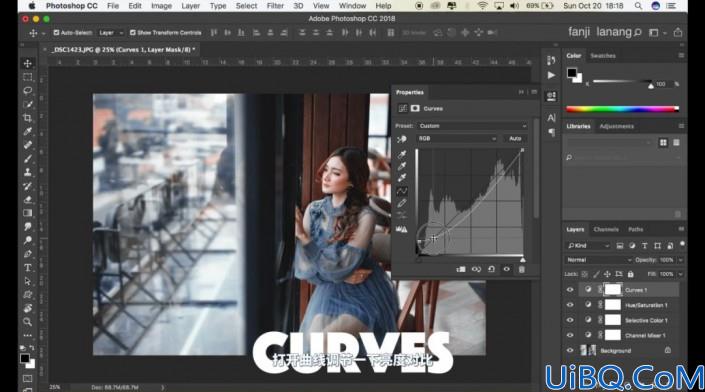Choose edit points to modify curve tool
This screenshot has height=392, width=705.
(402, 191)
